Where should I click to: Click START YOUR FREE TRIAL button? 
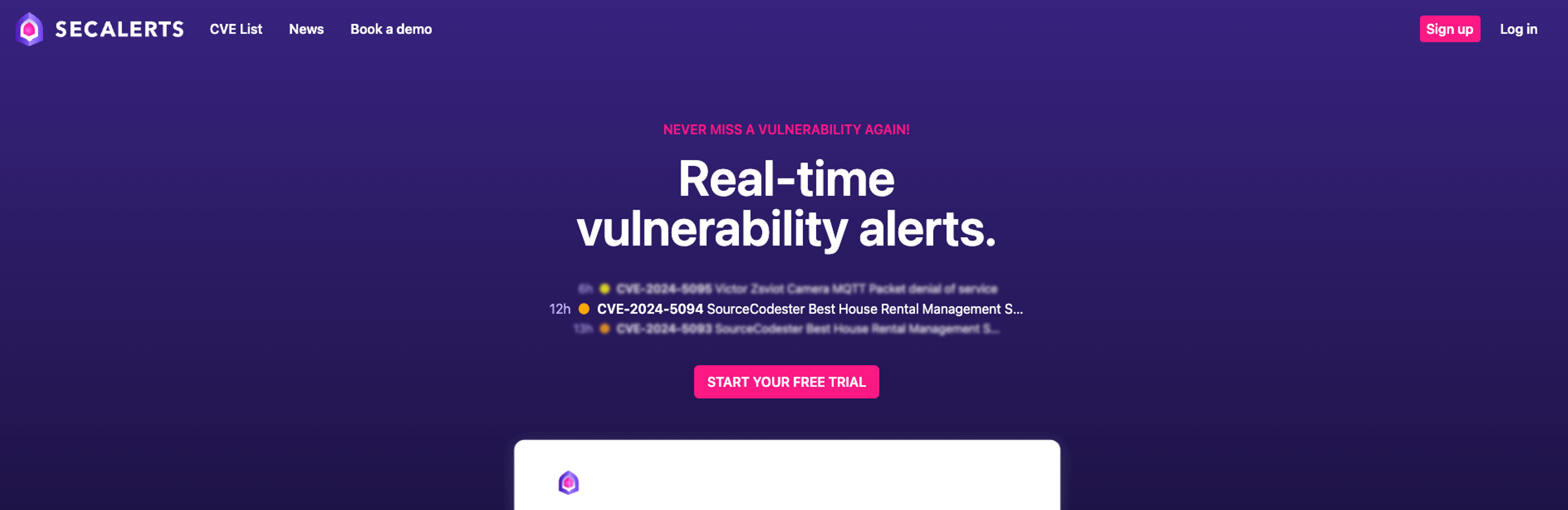coord(785,381)
